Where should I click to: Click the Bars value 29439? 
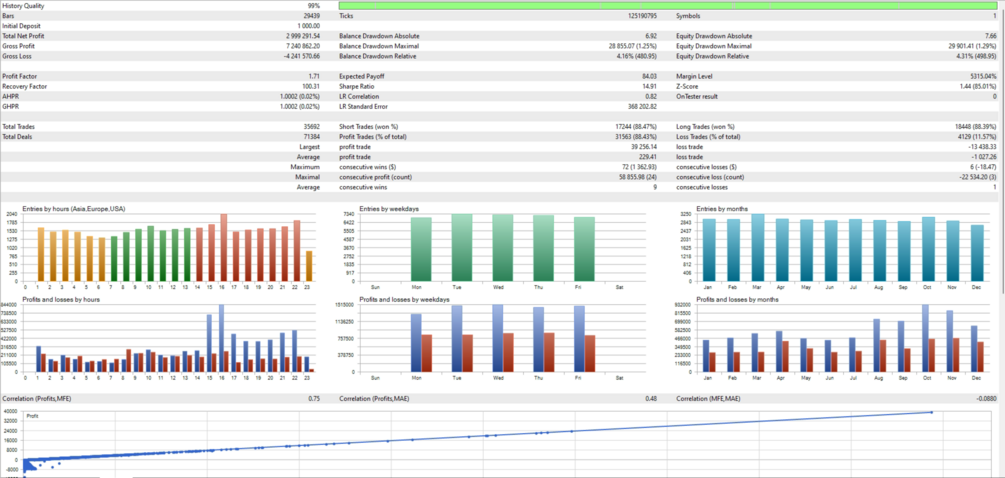(x=311, y=15)
